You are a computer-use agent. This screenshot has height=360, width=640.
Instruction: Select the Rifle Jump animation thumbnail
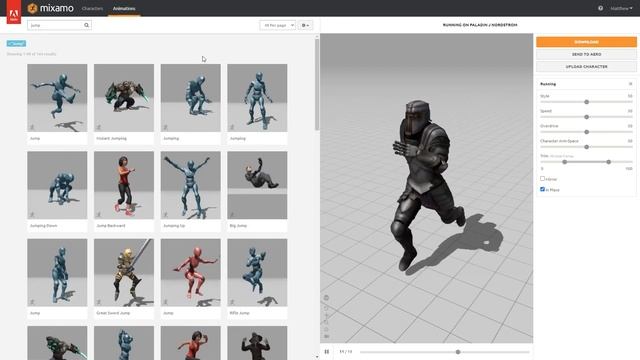[x=257, y=272]
